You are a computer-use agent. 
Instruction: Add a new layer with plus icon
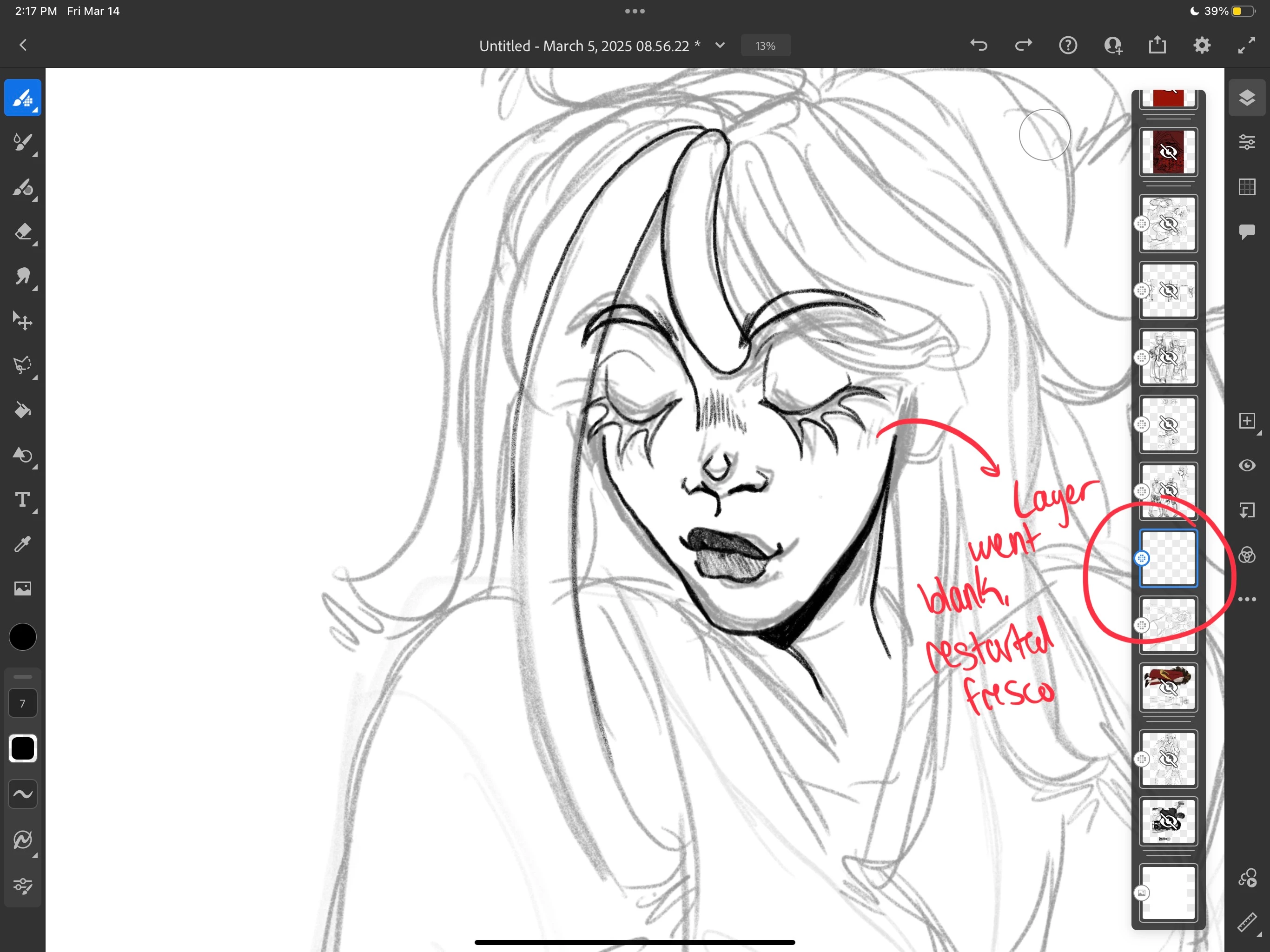[x=1246, y=421]
